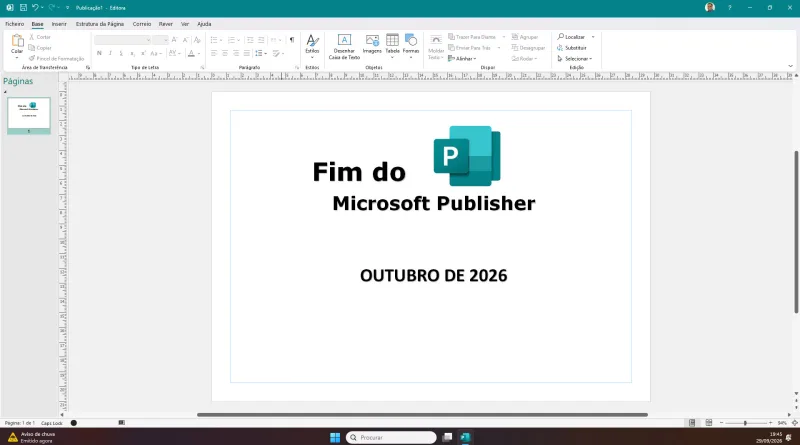800x445 pixels.
Task: Click the Cortar scissors command
Action: tap(40, 37)
